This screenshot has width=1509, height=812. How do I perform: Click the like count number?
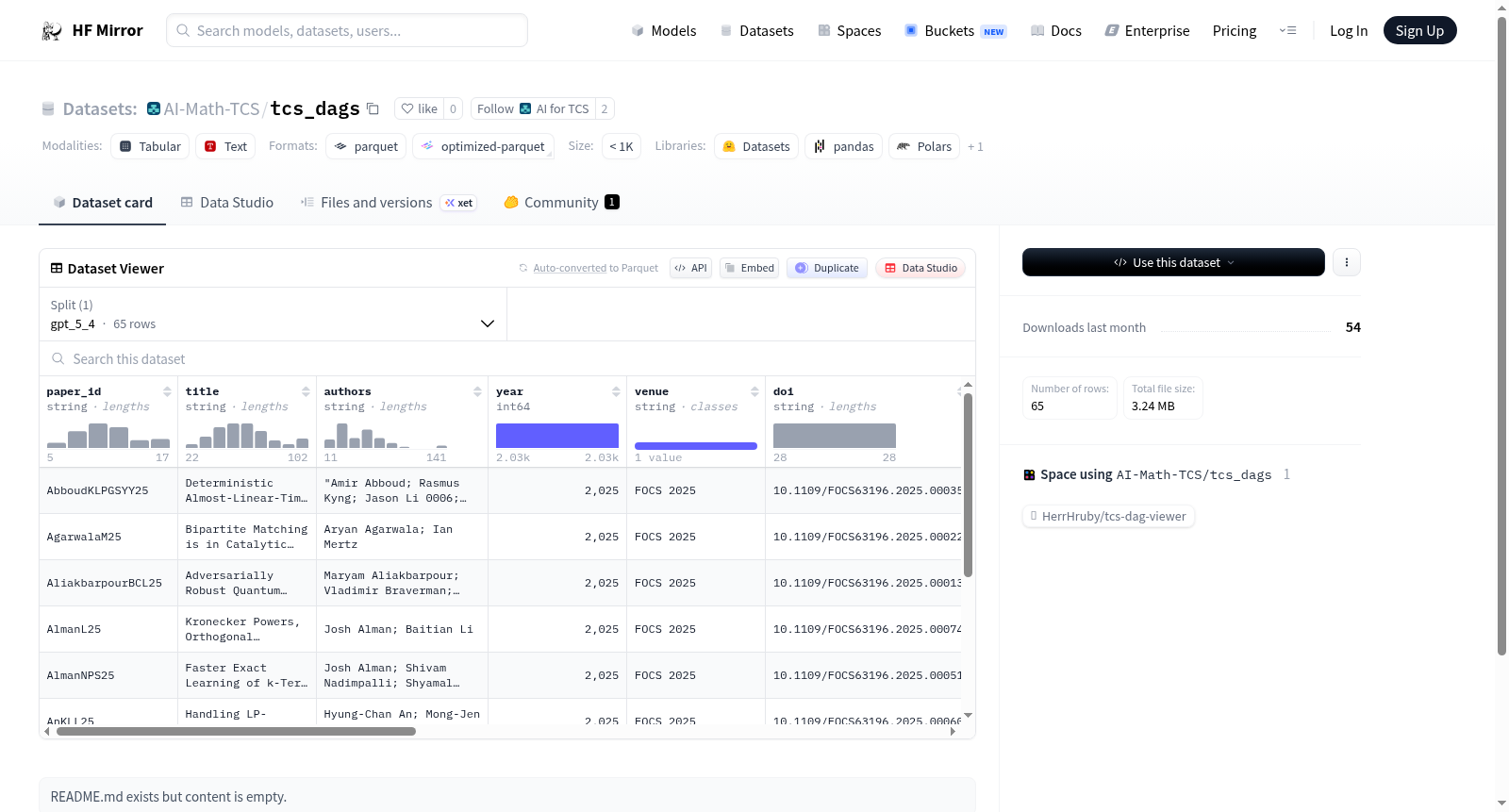[453, 108]
